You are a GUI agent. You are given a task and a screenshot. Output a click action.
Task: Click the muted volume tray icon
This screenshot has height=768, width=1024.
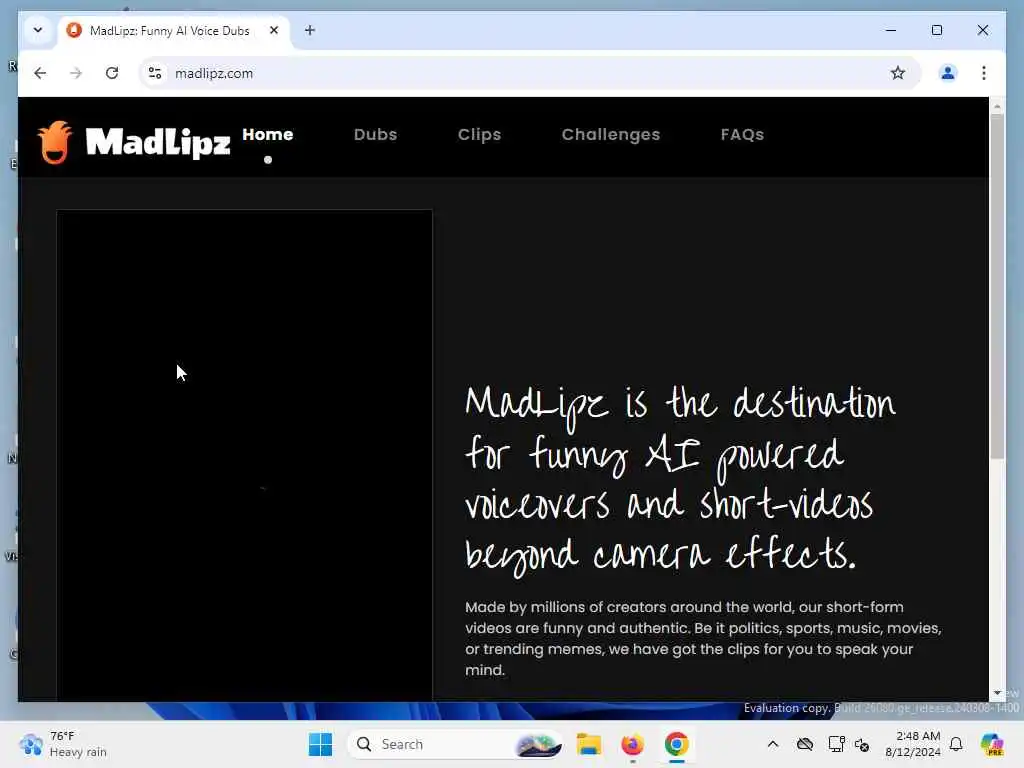pos(862,744)
